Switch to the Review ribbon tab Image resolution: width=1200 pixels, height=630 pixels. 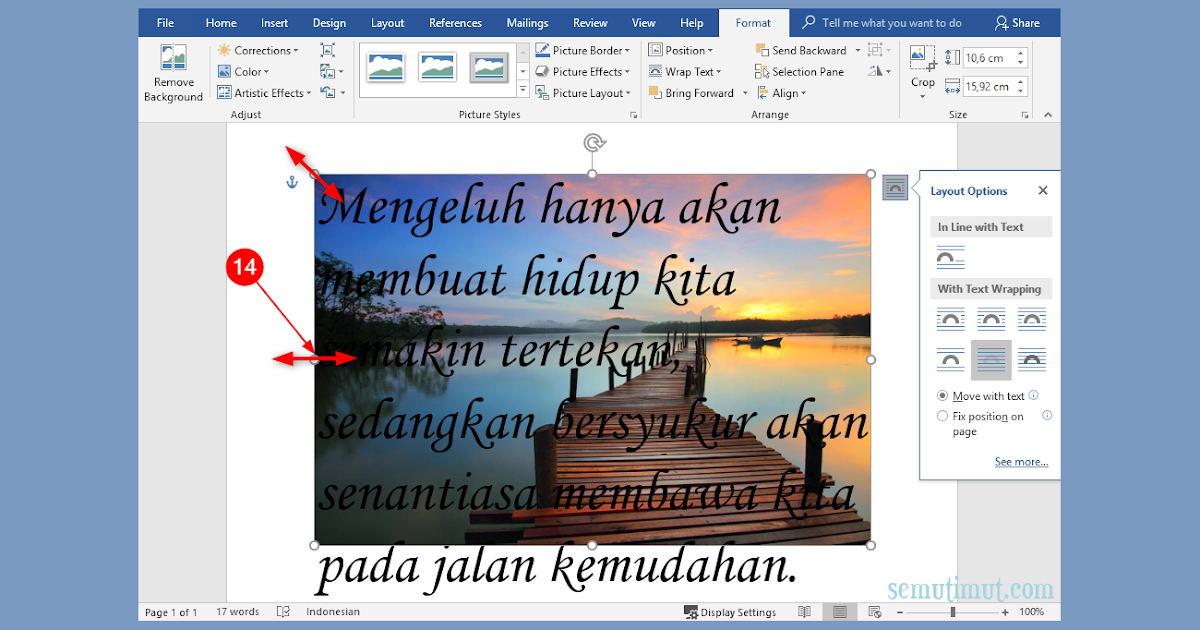[590, 22]
